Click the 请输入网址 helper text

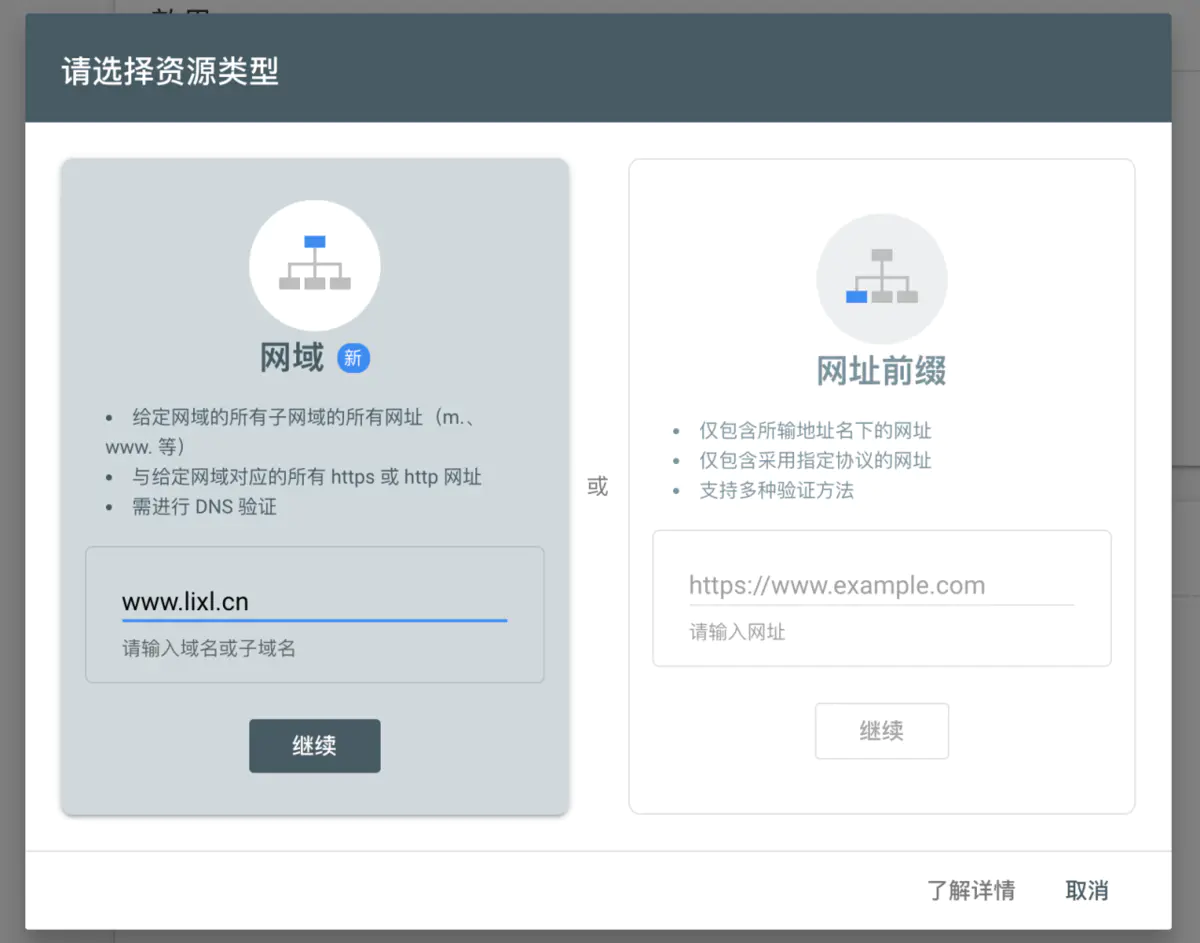point(737,632)
